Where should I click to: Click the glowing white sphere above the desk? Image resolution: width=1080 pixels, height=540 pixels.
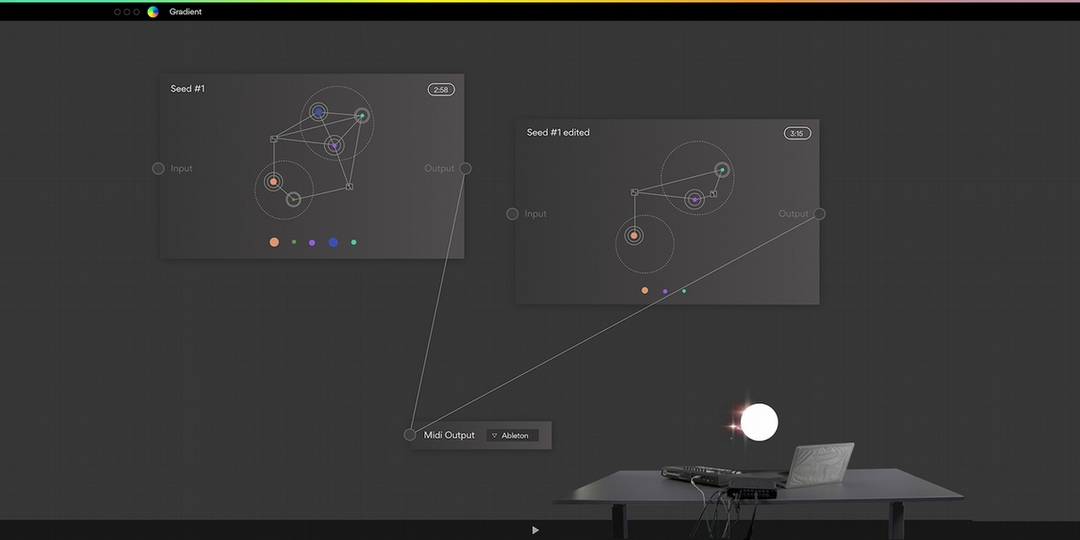[x=759, y=422]
